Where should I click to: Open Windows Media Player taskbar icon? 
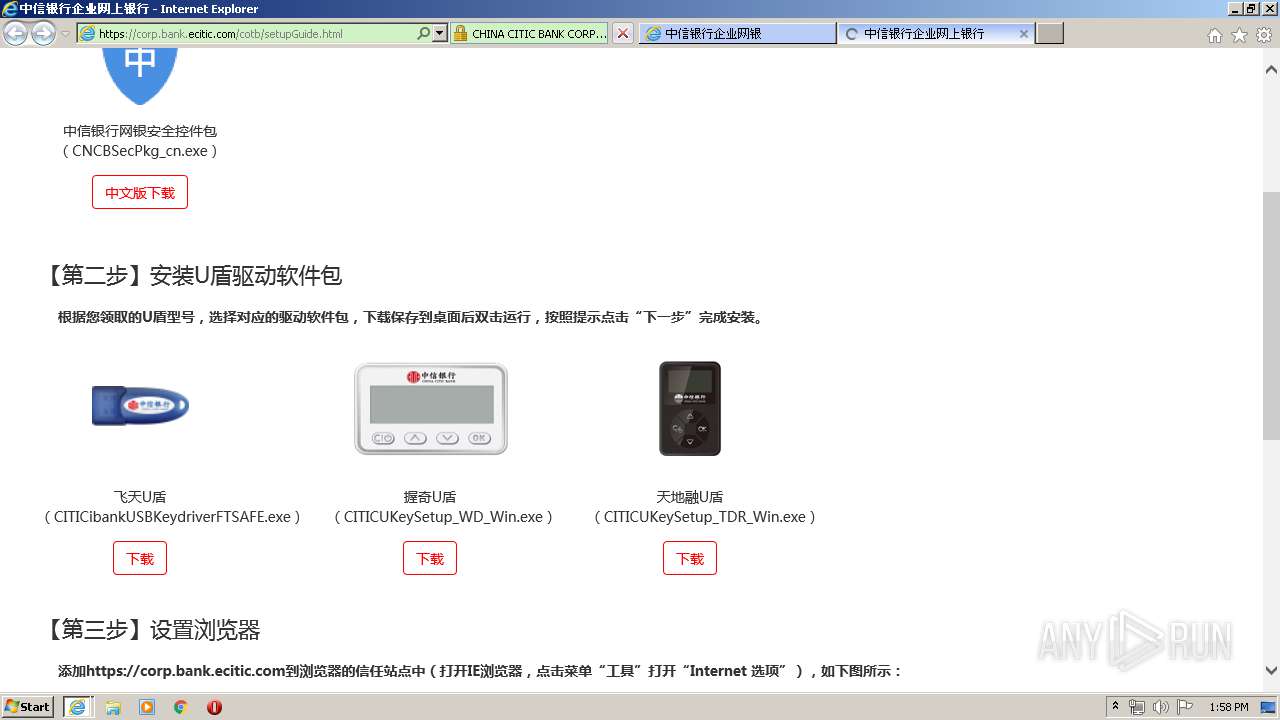pyautogui.click(x=147, y=707)
